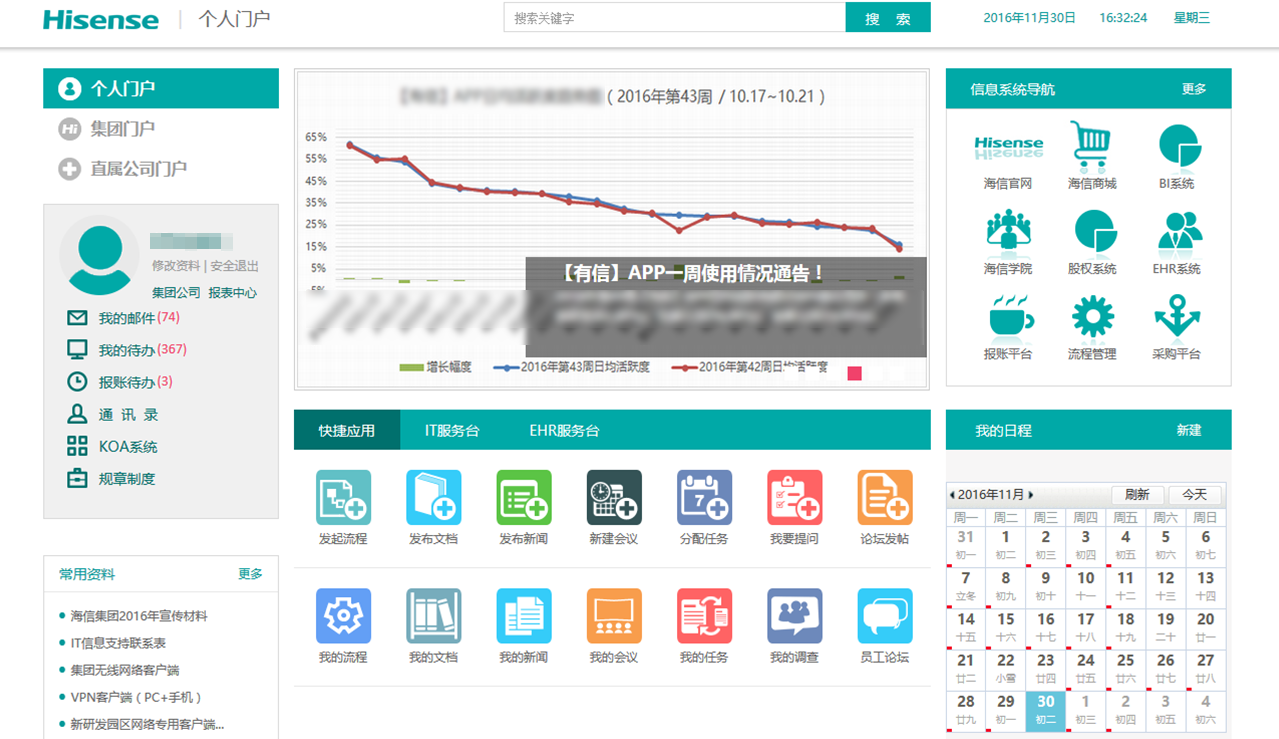Click the 流程管理 gear icon

pyautogui.click(x=1091, y=318)
